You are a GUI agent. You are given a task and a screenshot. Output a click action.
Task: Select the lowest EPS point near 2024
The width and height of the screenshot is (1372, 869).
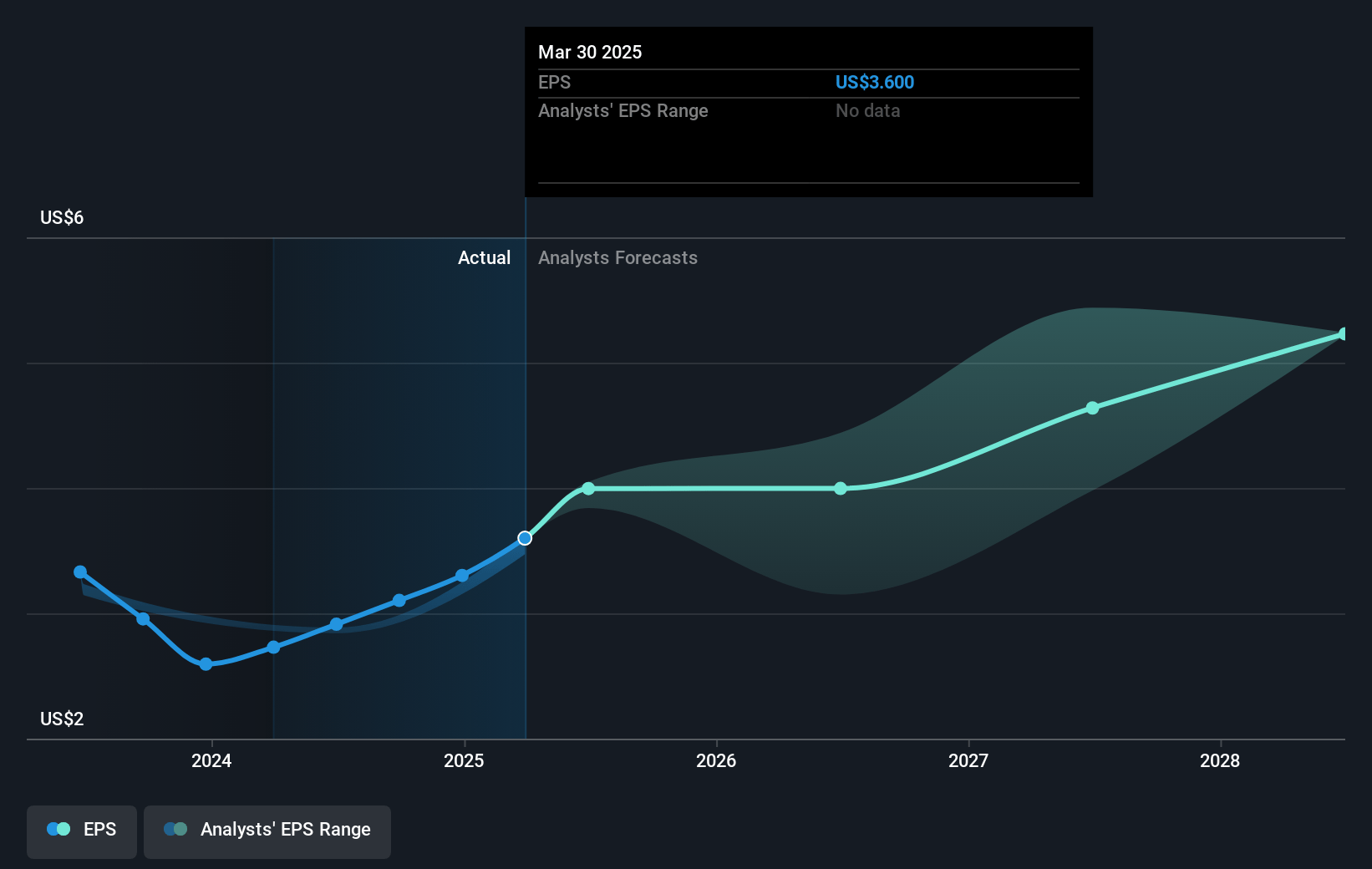pos(206,664)
